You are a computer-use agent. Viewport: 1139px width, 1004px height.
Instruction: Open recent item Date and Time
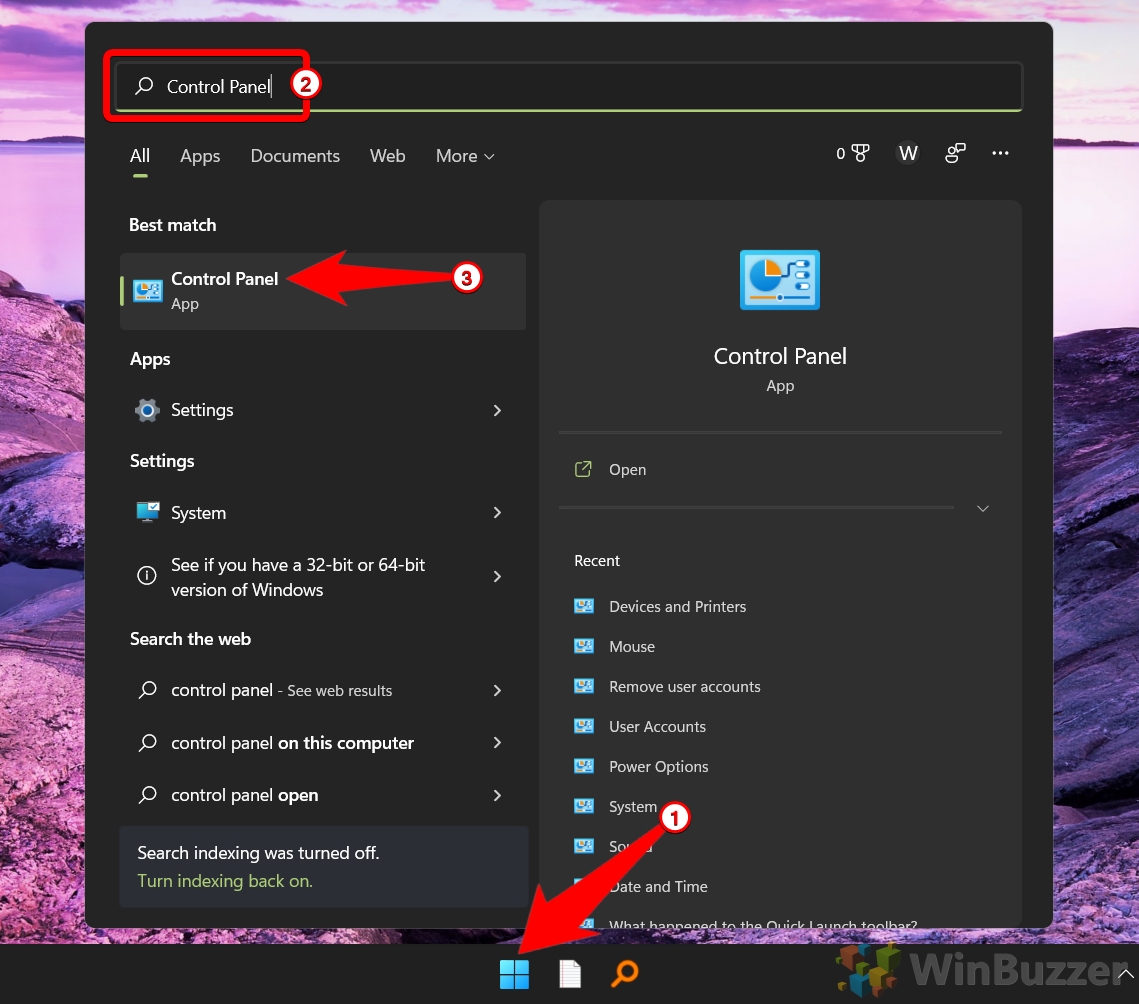click(x=658, y=886)
